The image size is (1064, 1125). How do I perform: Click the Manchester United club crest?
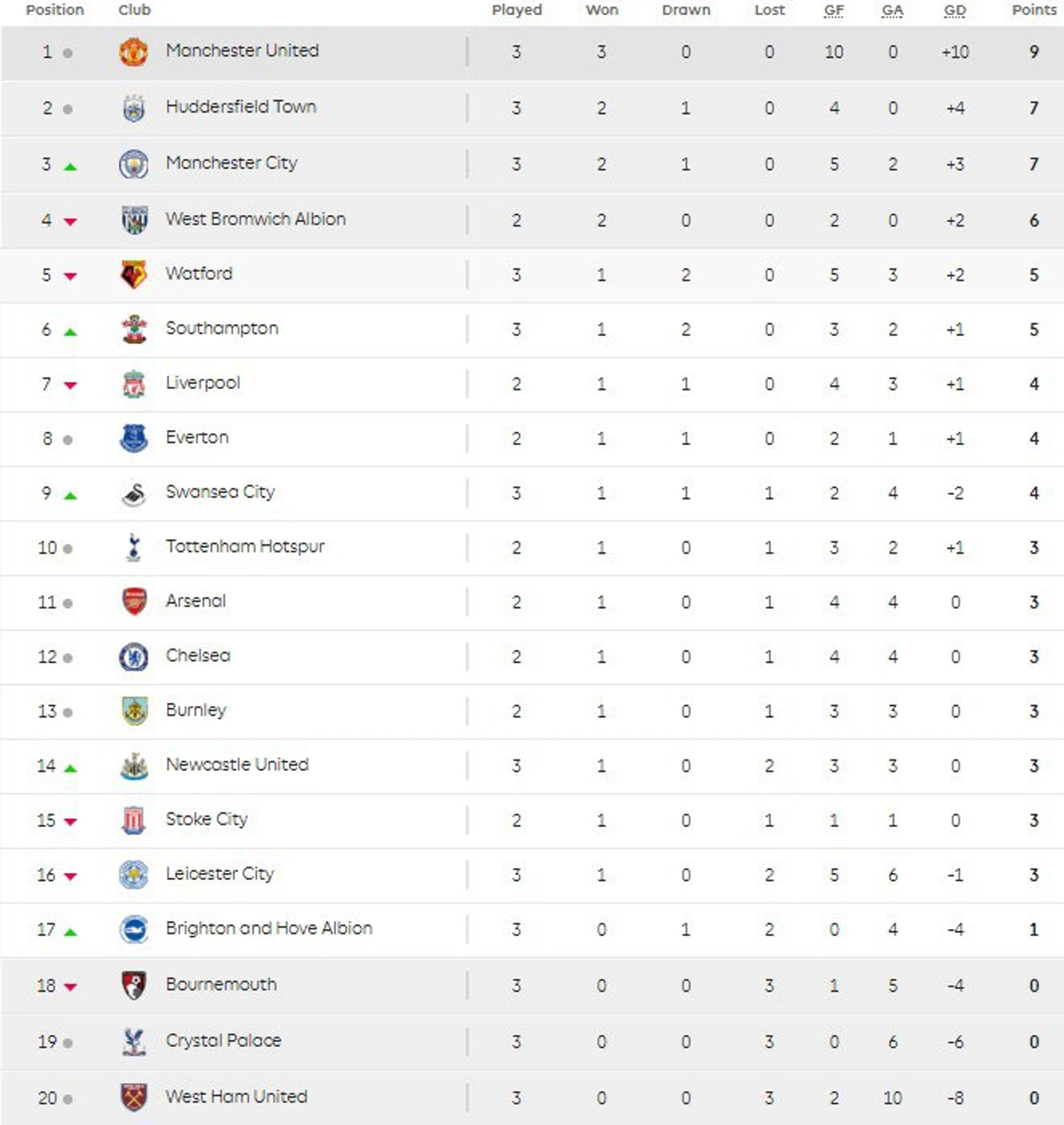click(133, 52)
